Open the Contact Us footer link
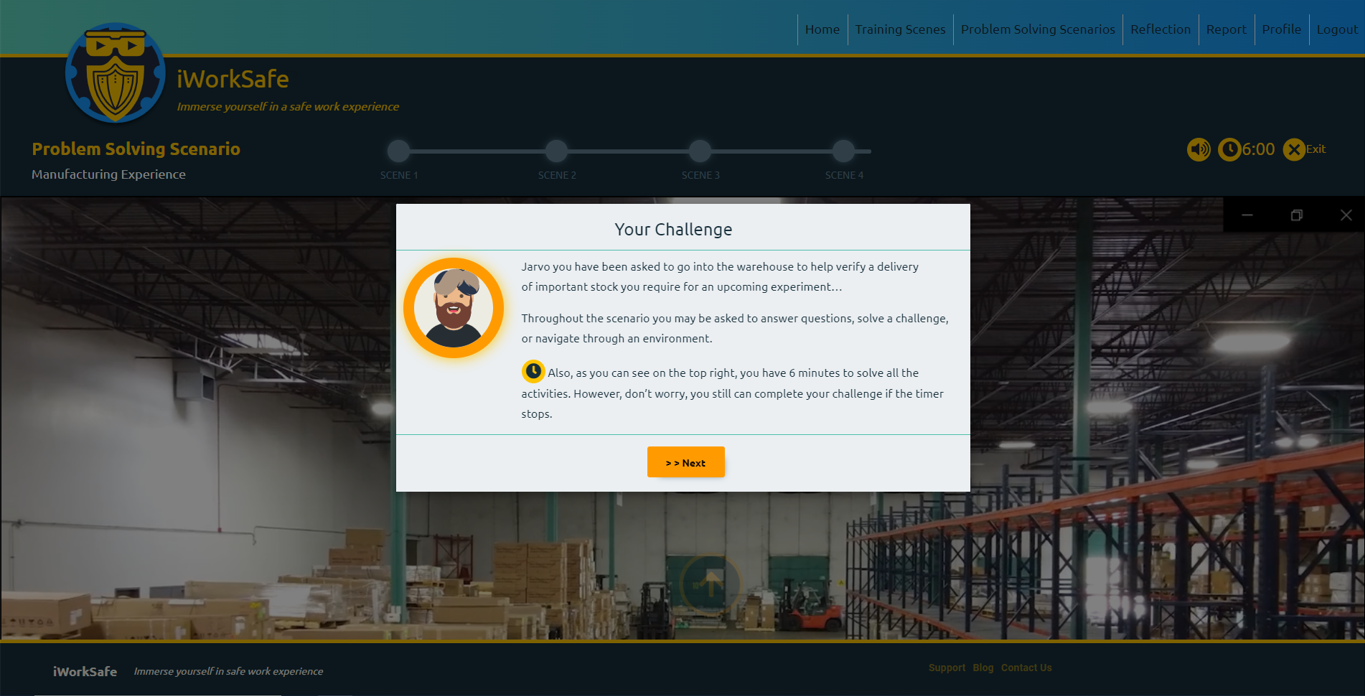Image resolution: width=1365 pixels, height=696 pixels. 1026,668
